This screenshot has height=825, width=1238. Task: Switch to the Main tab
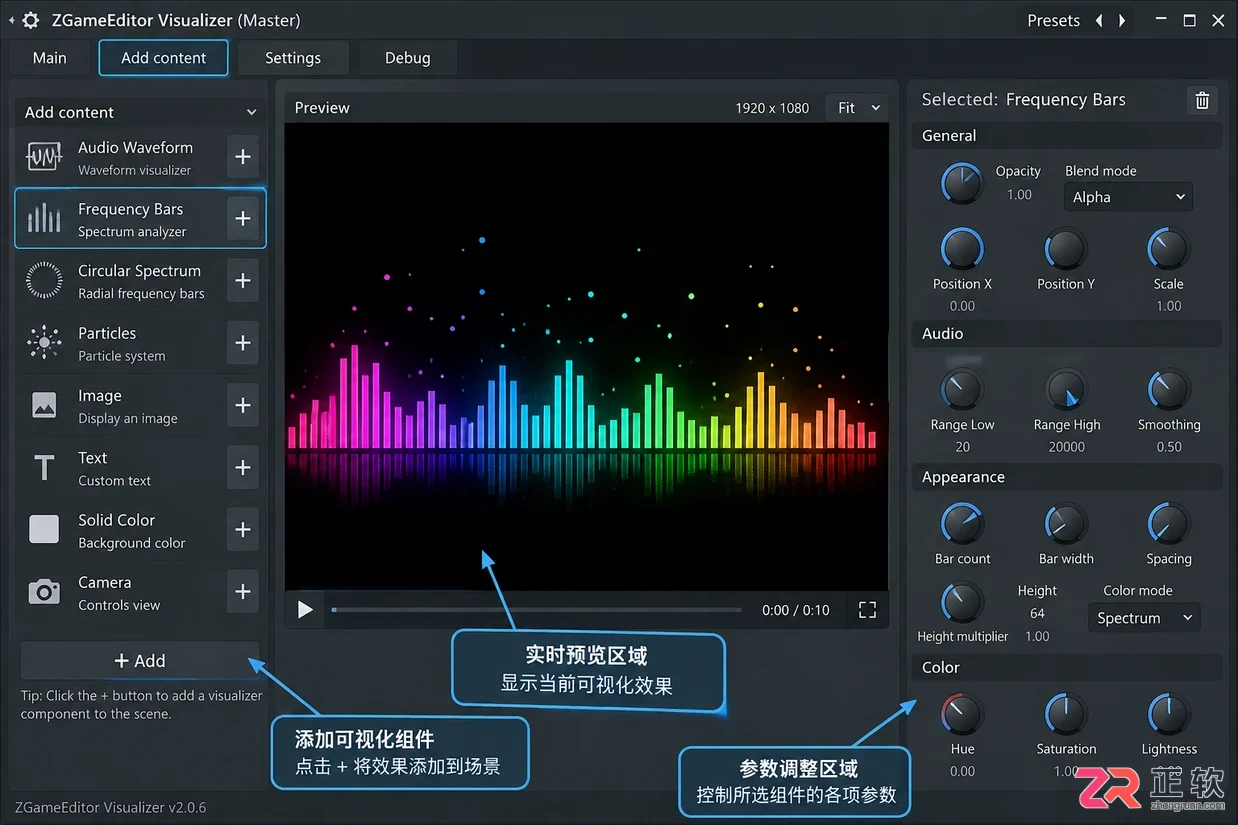point(50,58)
